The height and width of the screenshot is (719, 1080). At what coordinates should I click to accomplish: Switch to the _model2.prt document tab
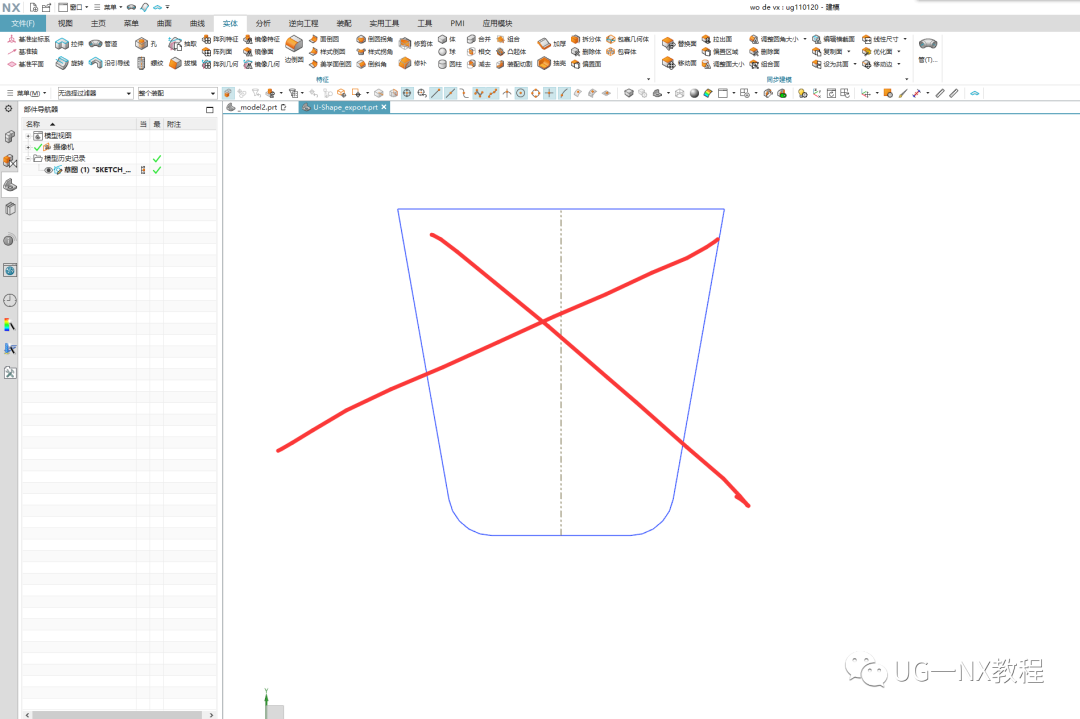click(256, 107)
